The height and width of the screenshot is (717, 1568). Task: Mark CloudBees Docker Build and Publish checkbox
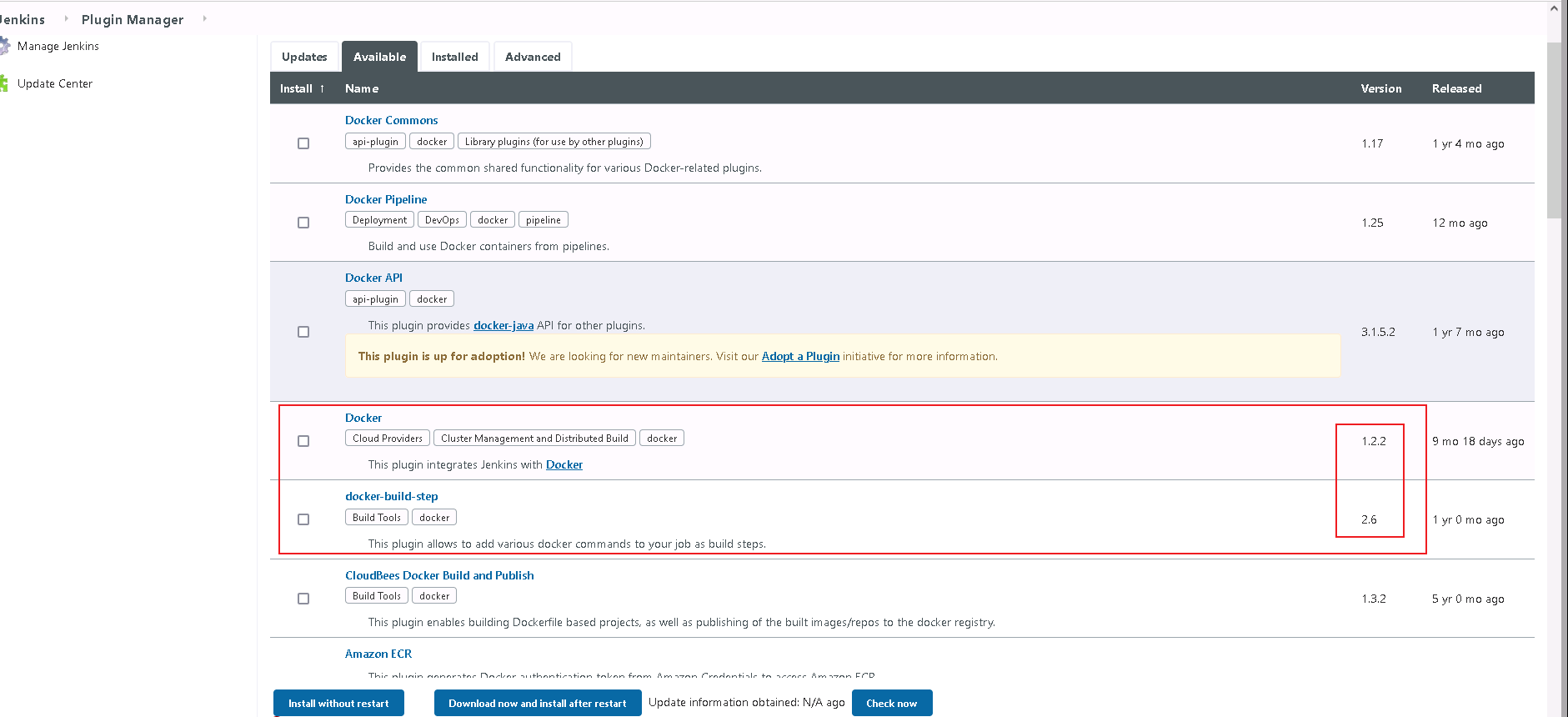tap(303, 599)
